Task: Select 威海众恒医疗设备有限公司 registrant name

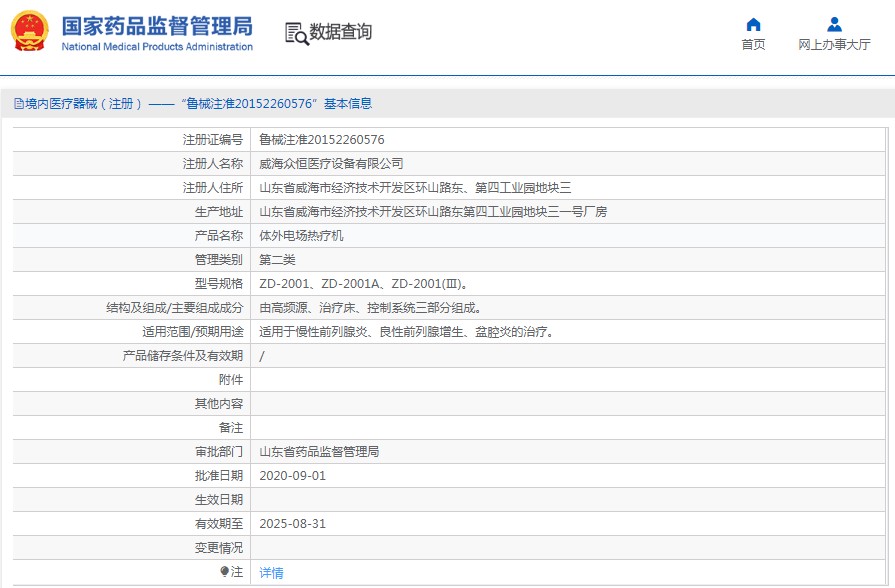Action: click(331, 164)
